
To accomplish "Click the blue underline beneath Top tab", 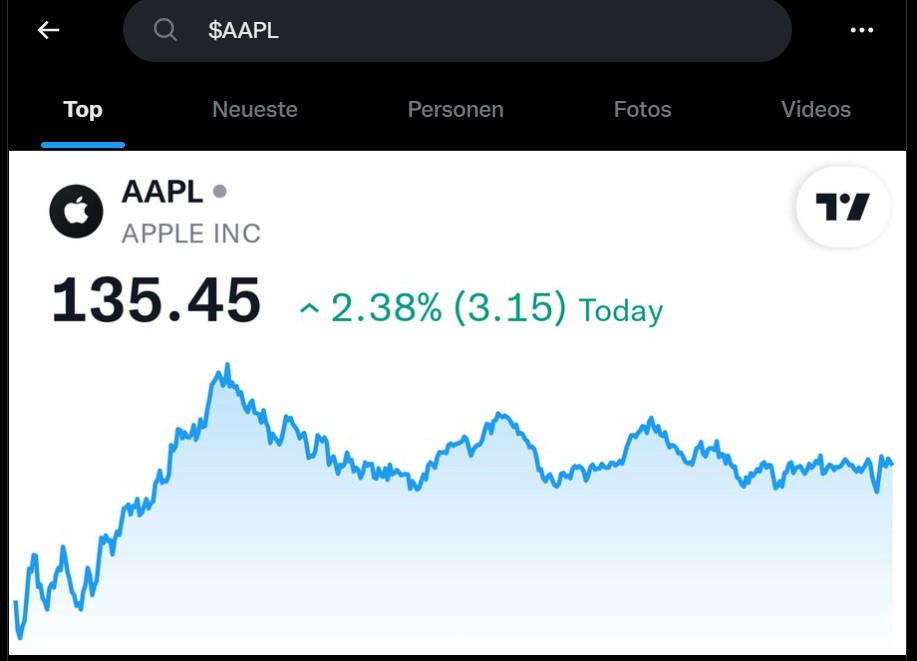I will pyautogui.click(x=83, y=144).
